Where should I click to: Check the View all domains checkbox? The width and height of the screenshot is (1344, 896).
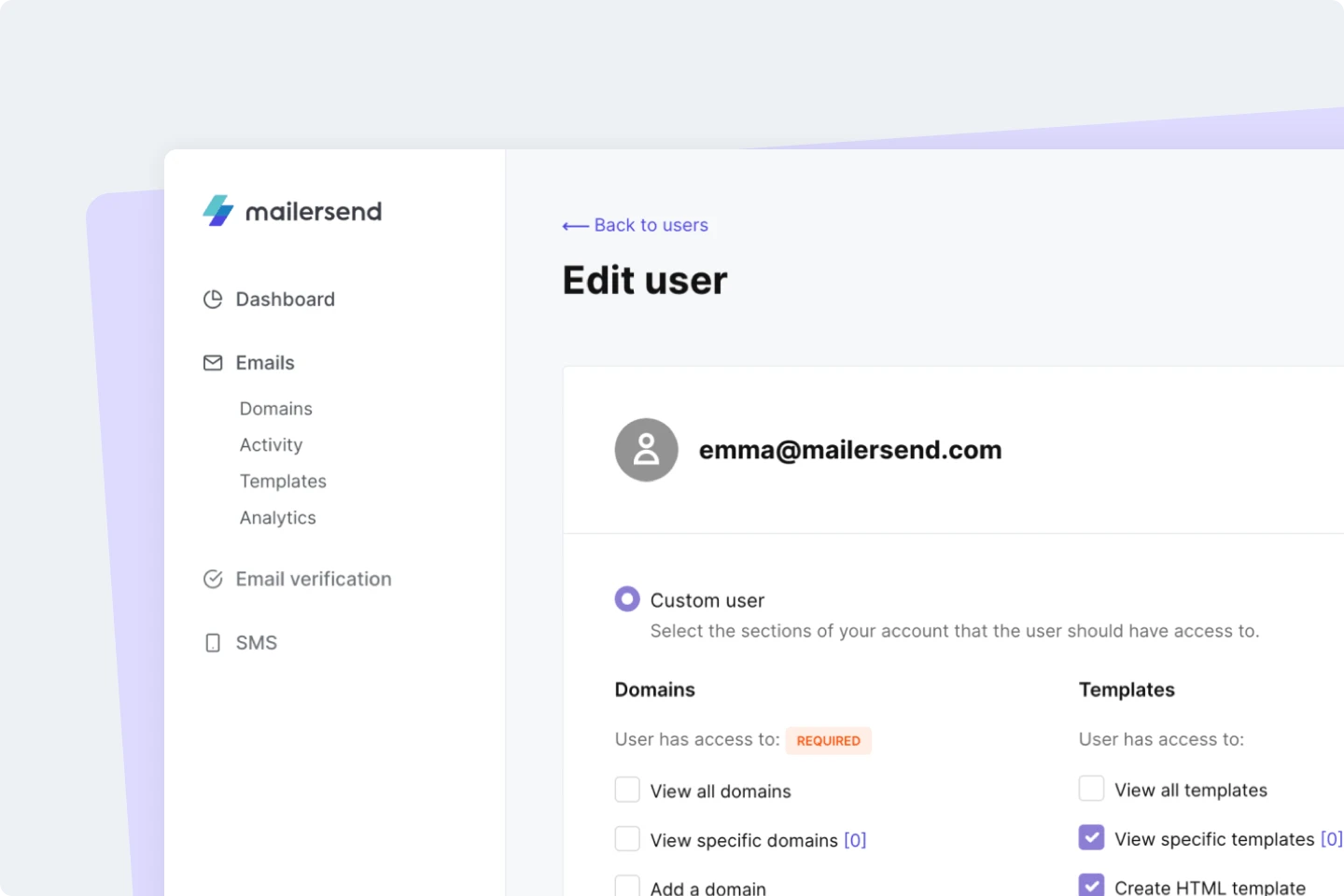point(627,790)
